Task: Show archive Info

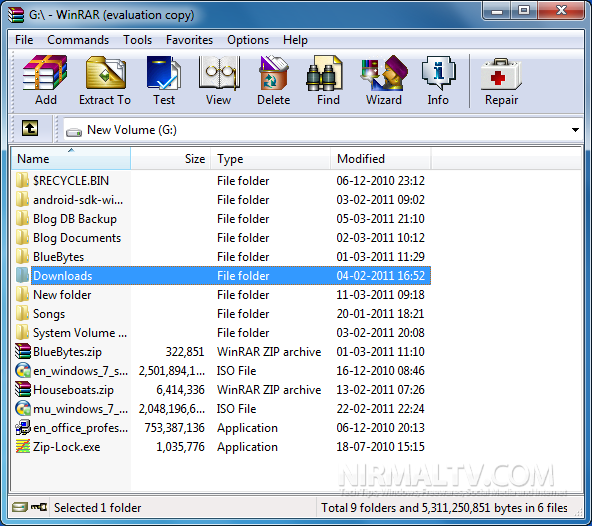Action: pos(438,73)
